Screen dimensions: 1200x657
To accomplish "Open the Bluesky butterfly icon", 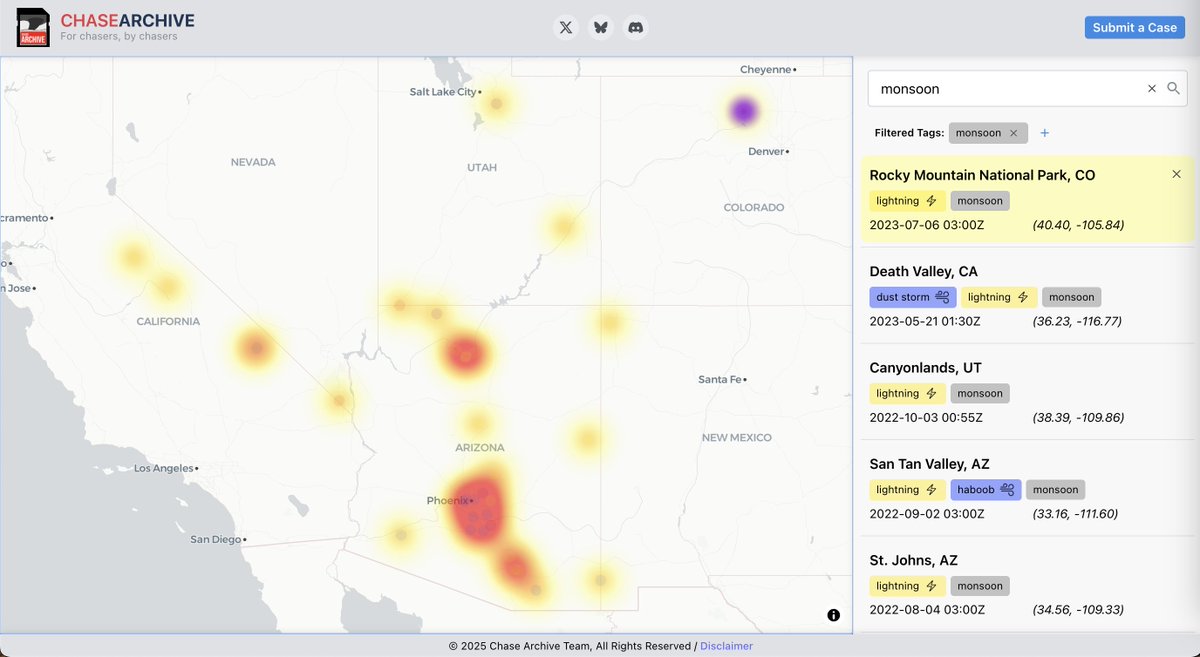I will (x=600, y=27).
